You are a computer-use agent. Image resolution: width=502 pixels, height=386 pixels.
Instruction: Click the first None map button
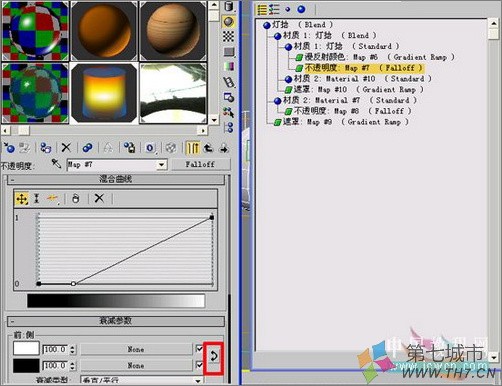coord(136,349)
